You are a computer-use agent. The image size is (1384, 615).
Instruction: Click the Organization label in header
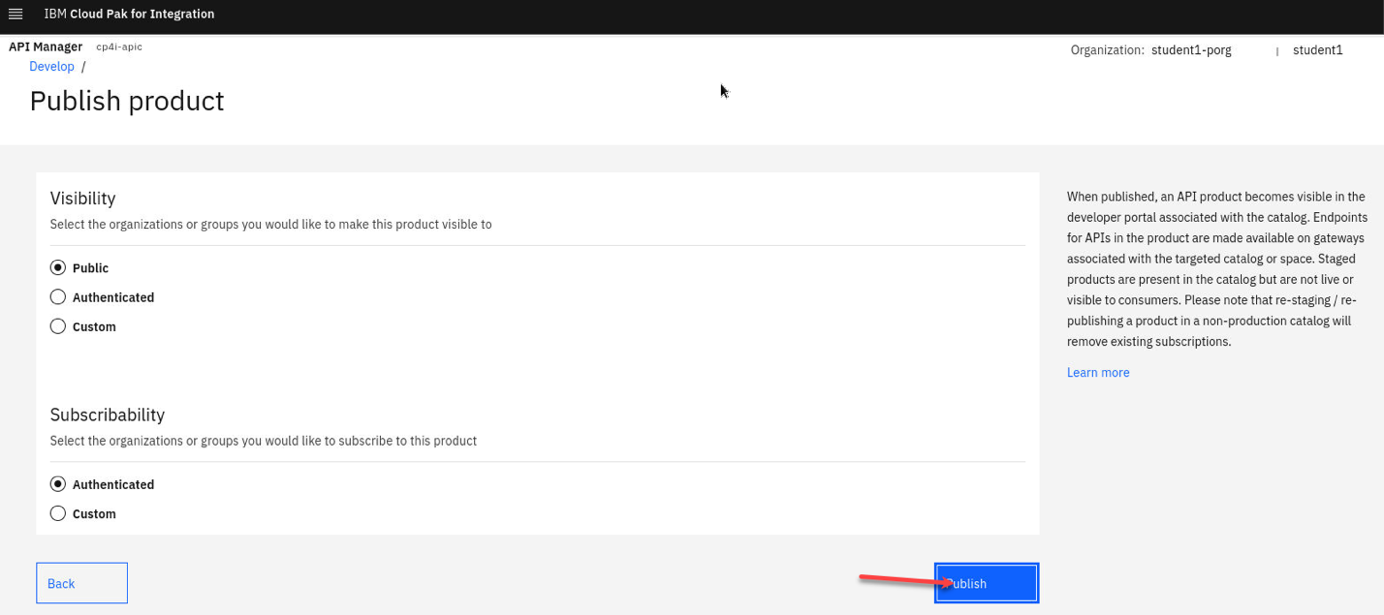(1106, 50)
